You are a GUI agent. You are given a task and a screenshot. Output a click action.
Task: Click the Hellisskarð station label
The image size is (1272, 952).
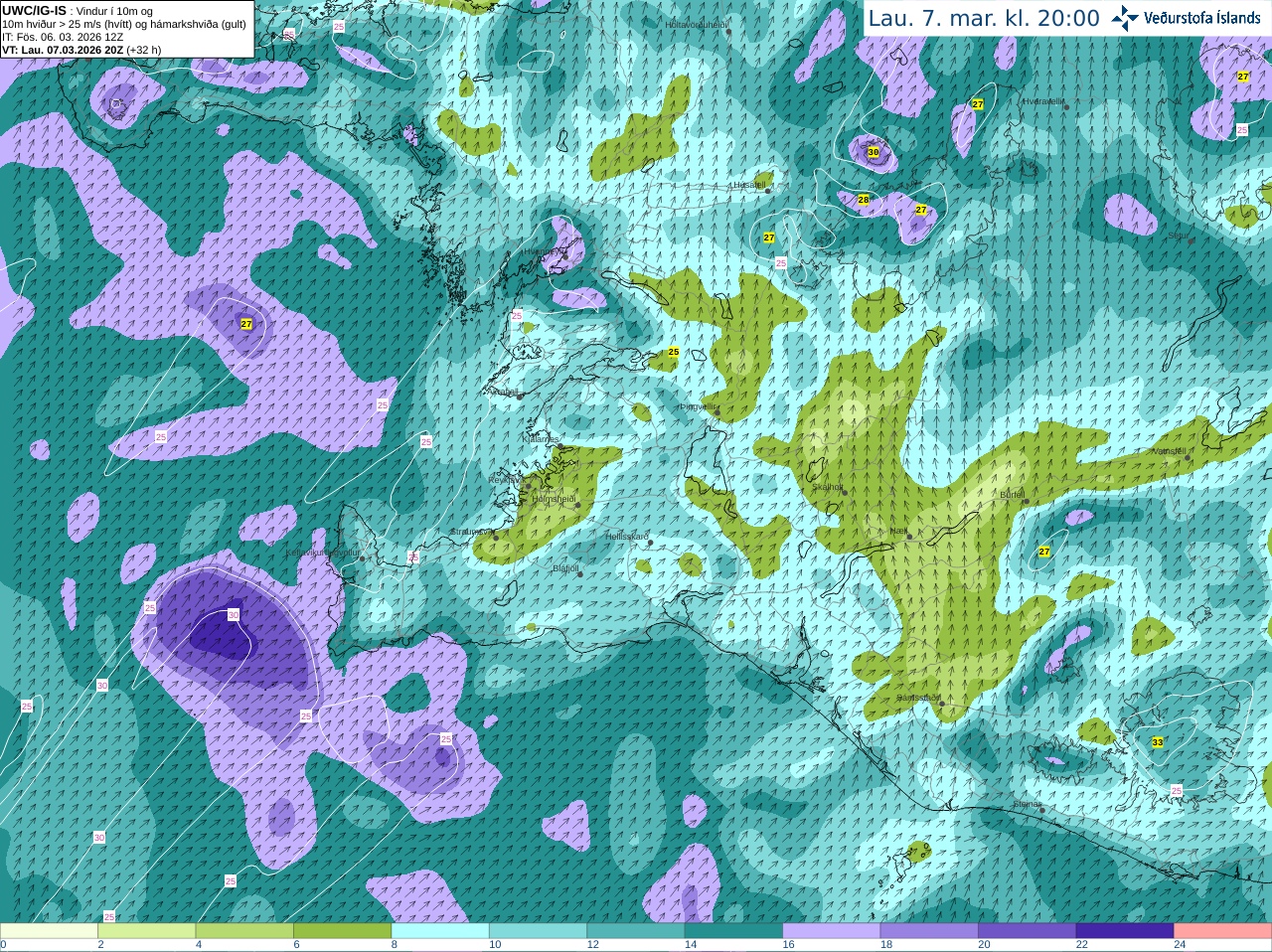[627, 537]
